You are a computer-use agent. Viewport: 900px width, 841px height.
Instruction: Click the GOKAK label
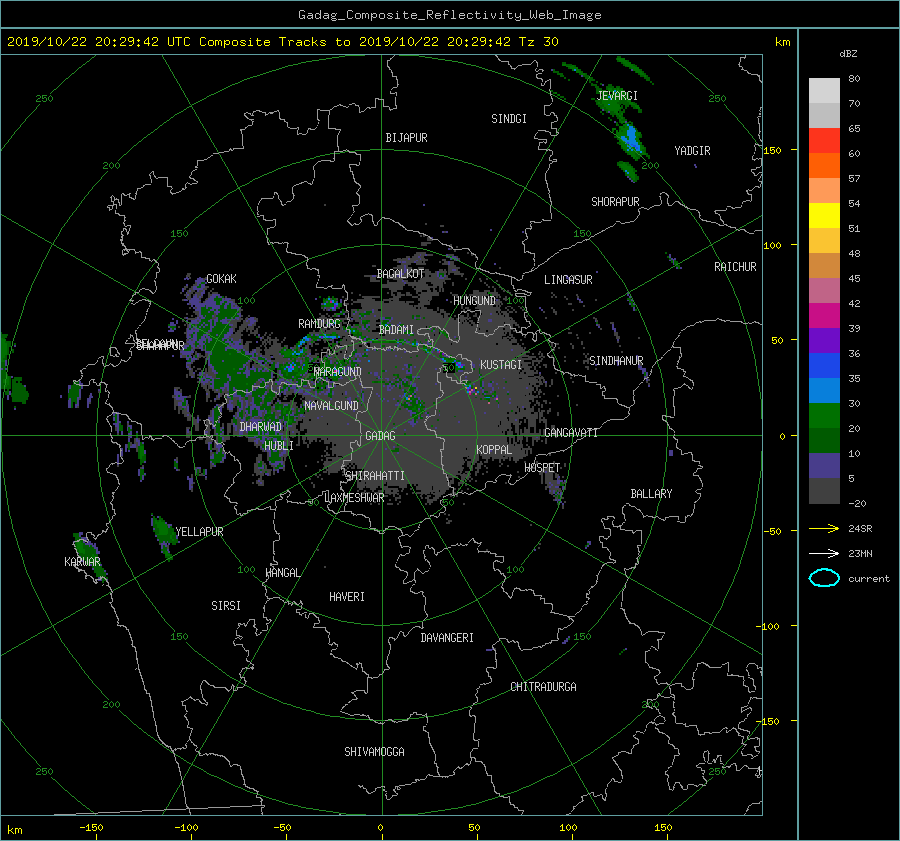pos(221,279)
